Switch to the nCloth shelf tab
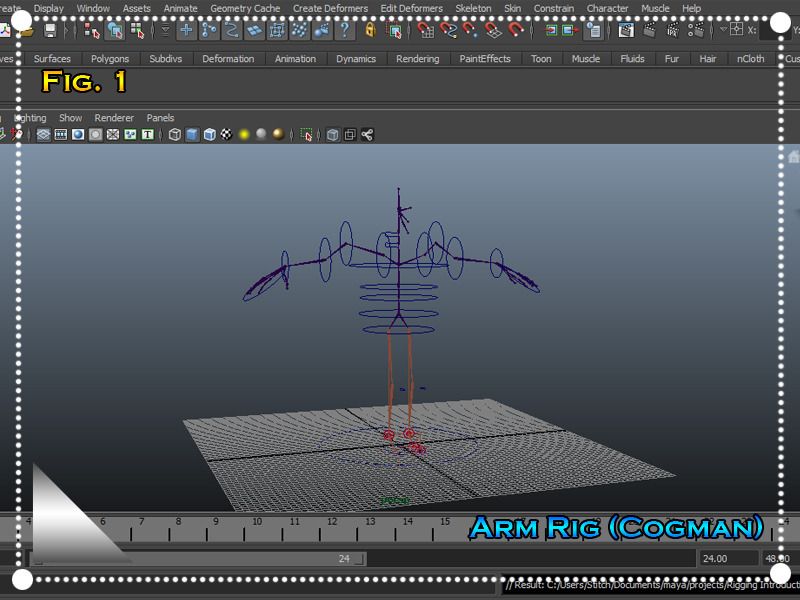 (751, 59)
